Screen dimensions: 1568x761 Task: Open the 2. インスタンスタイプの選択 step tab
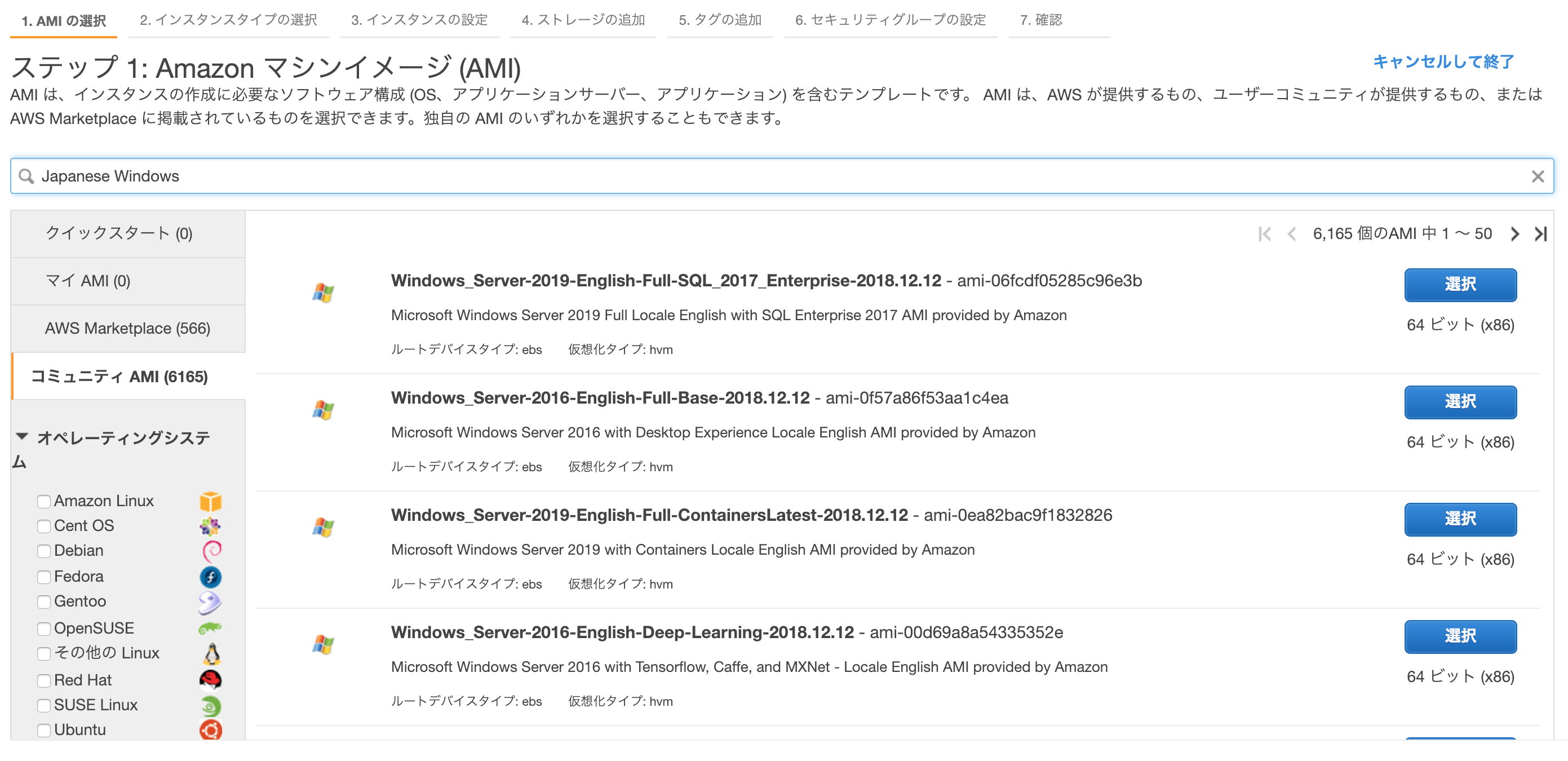tap(228, 20)
